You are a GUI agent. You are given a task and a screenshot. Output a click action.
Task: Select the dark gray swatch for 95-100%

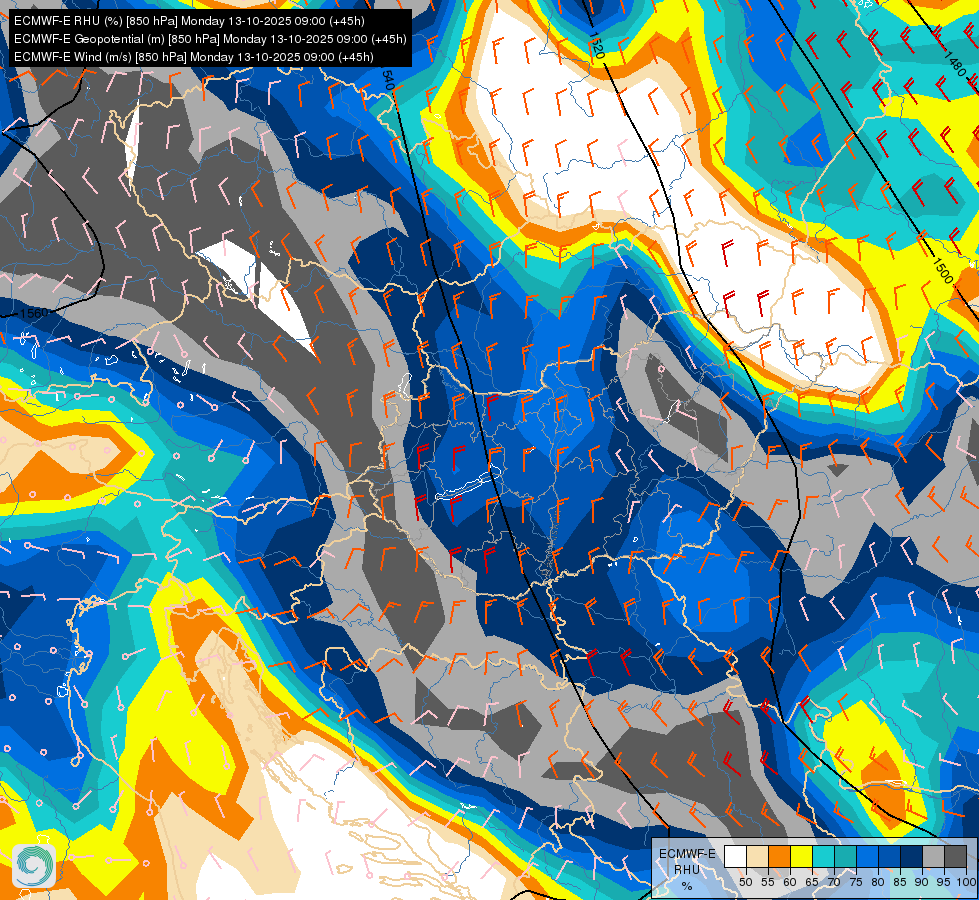(956, 856)
